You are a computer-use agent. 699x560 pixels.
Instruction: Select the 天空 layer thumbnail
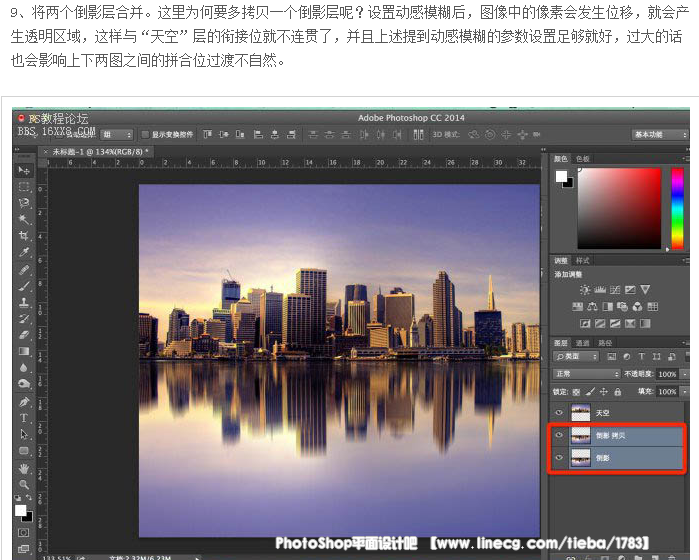coord(580,412)
